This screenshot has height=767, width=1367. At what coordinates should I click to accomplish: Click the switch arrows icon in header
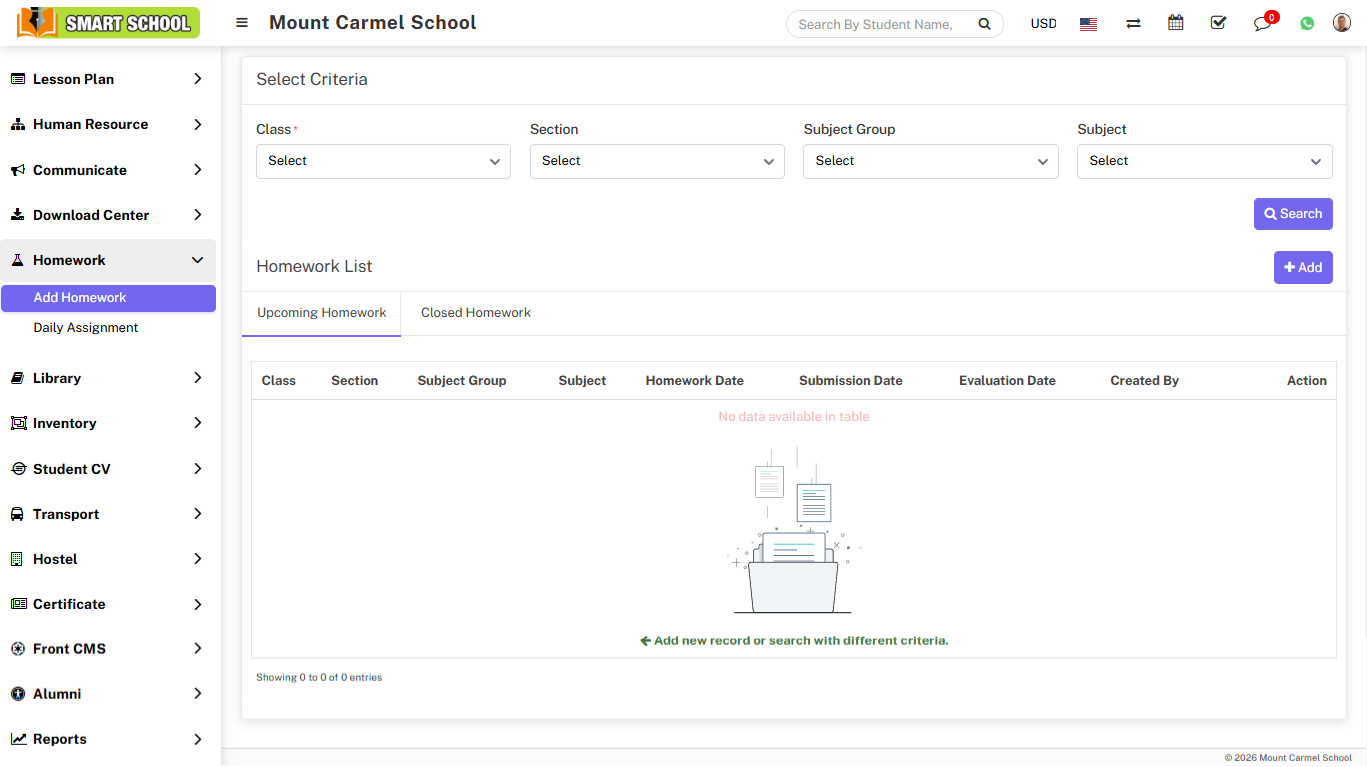[x=1133, y=24]
